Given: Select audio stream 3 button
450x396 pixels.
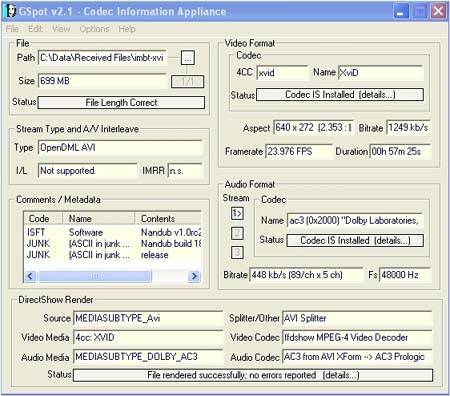Looking at the screenshot, I should (x=237, y=252).
